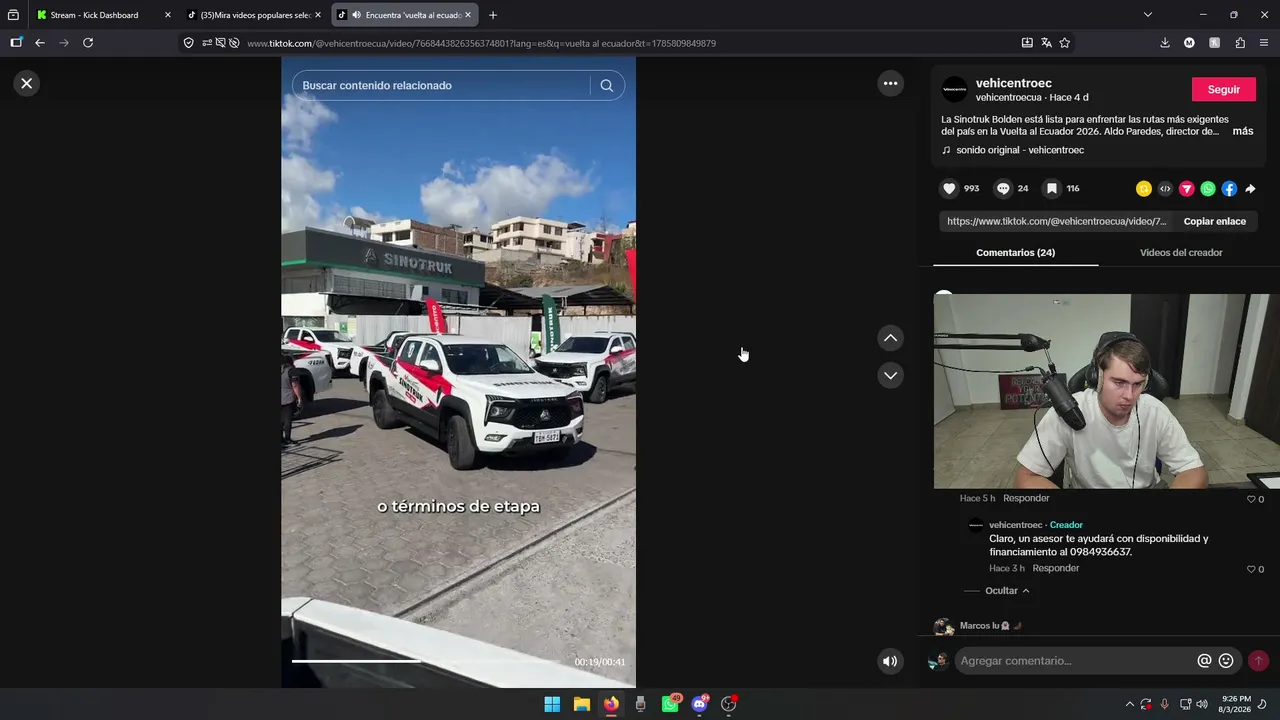Image resolution: width=1280 pixels, height=720 pixels.
Task: Focus 'Buscar contenido relacionado' search field
Action: pos(445,86)
